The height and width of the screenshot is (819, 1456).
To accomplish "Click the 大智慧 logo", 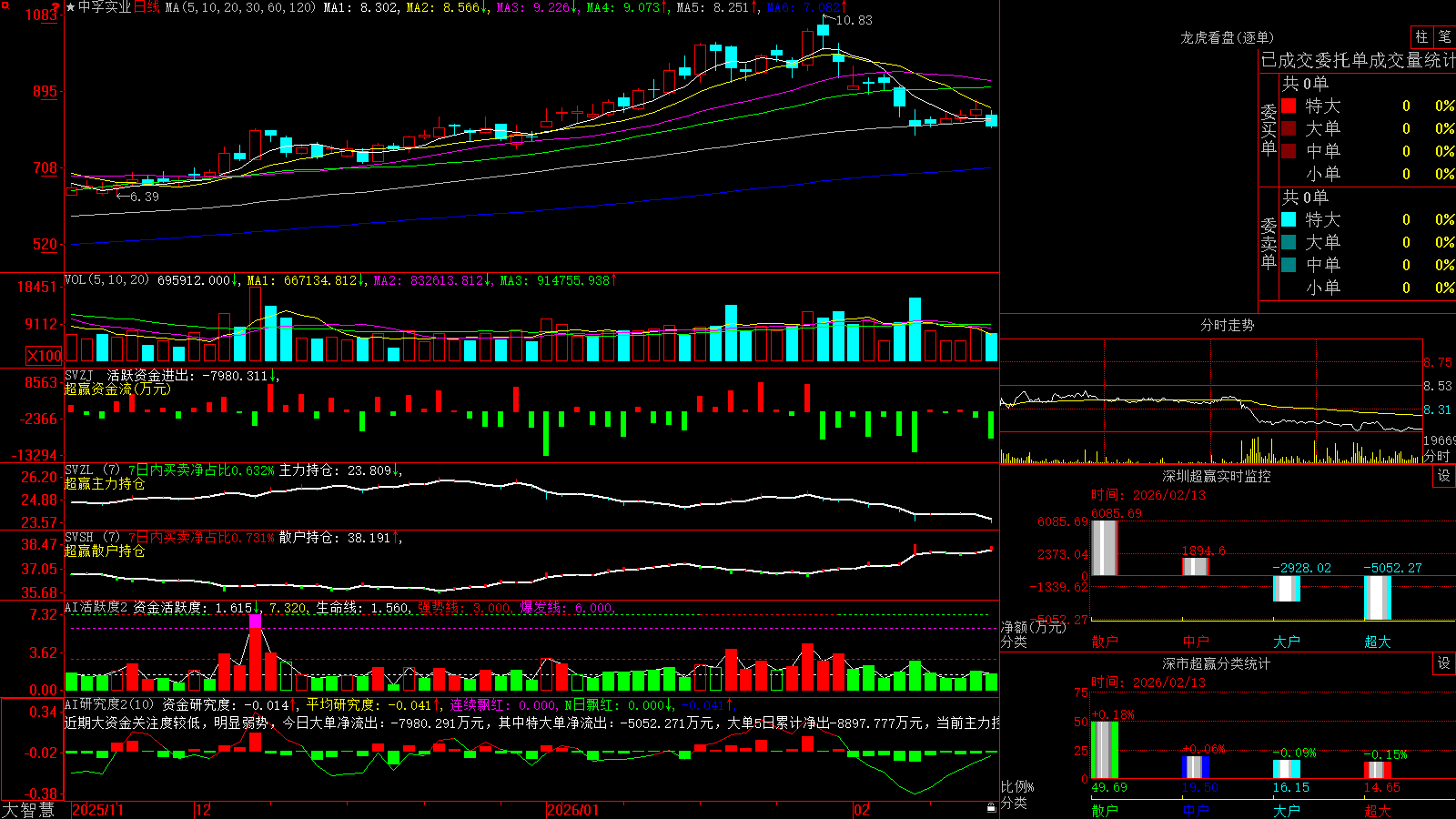I will tap(28, 809).
